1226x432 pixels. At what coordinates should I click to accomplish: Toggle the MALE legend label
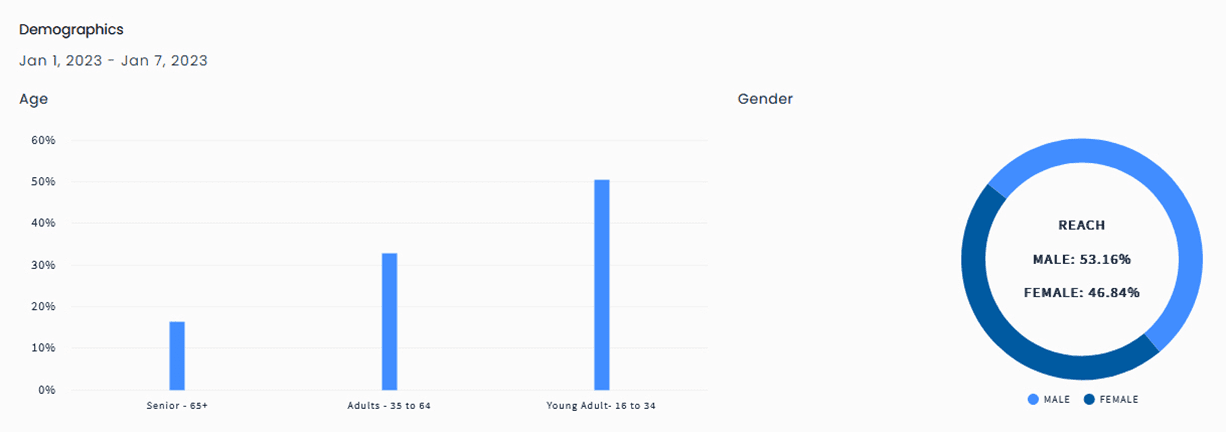(x=1057, y=399)
